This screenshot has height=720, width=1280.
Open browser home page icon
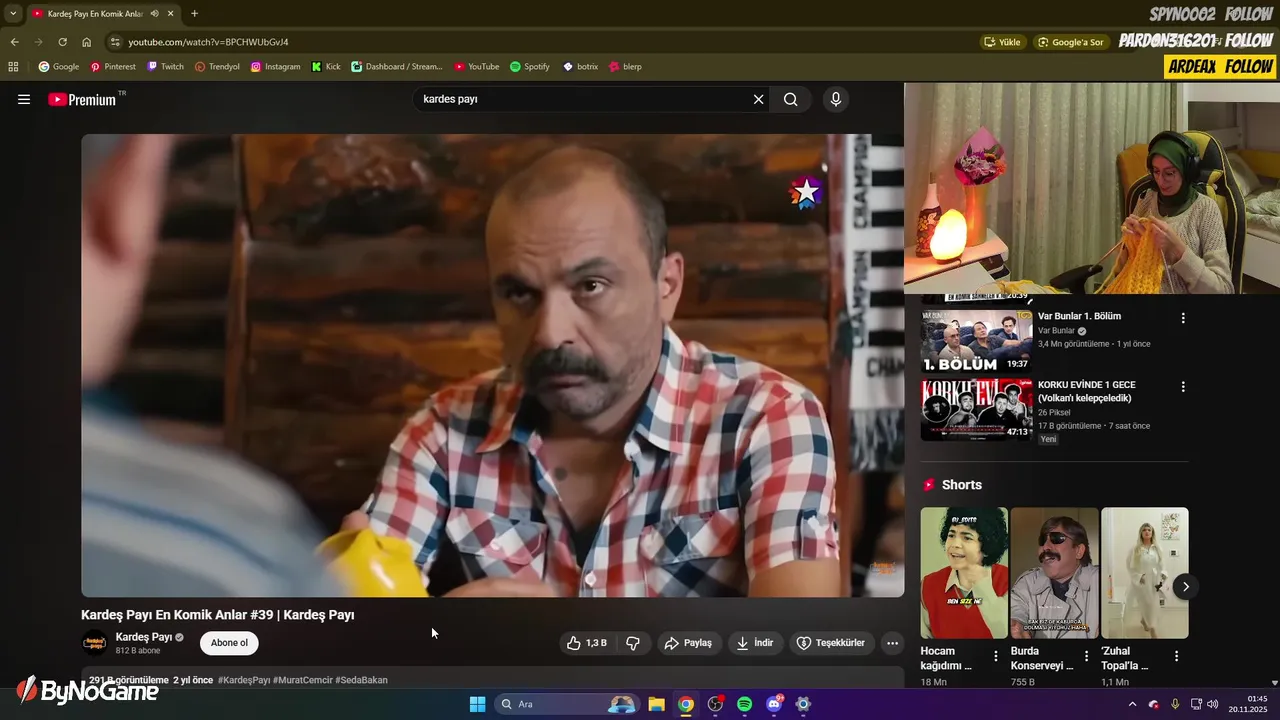(86, 42)
